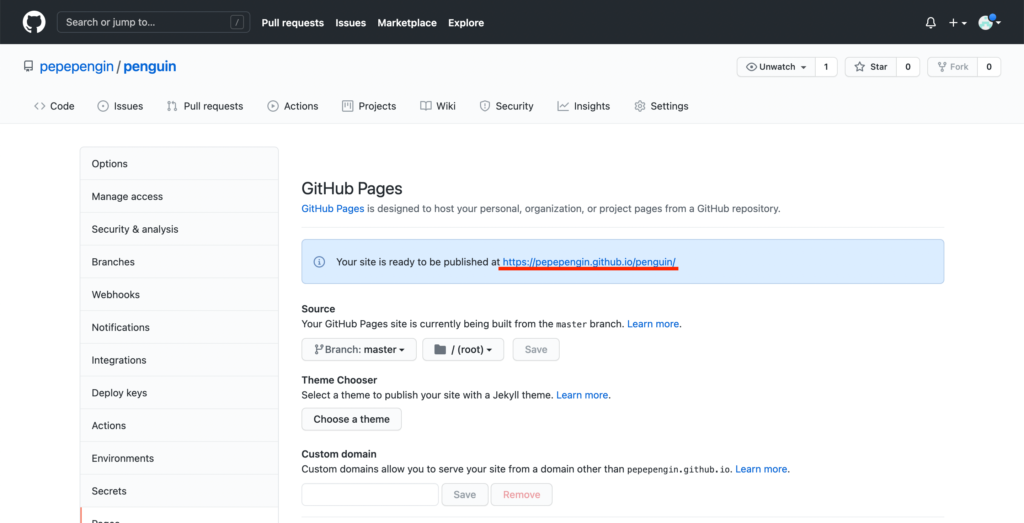
Task: Click the repository book icon
Action: pyautogui.click(x=28, y=67)
